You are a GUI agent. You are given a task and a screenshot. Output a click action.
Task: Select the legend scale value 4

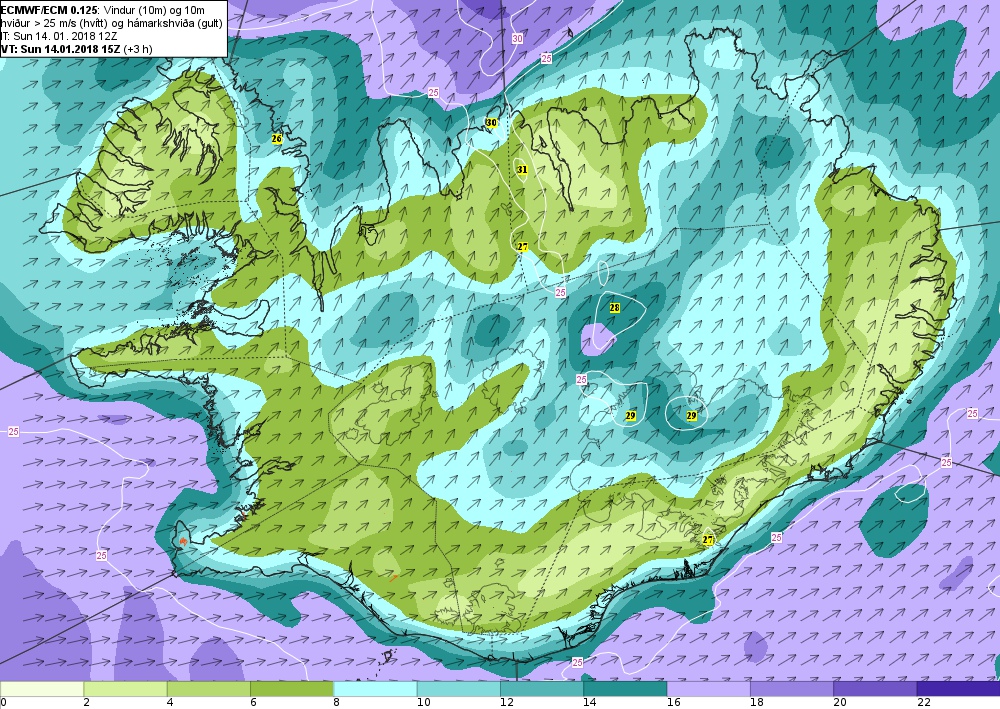[170, 703]
